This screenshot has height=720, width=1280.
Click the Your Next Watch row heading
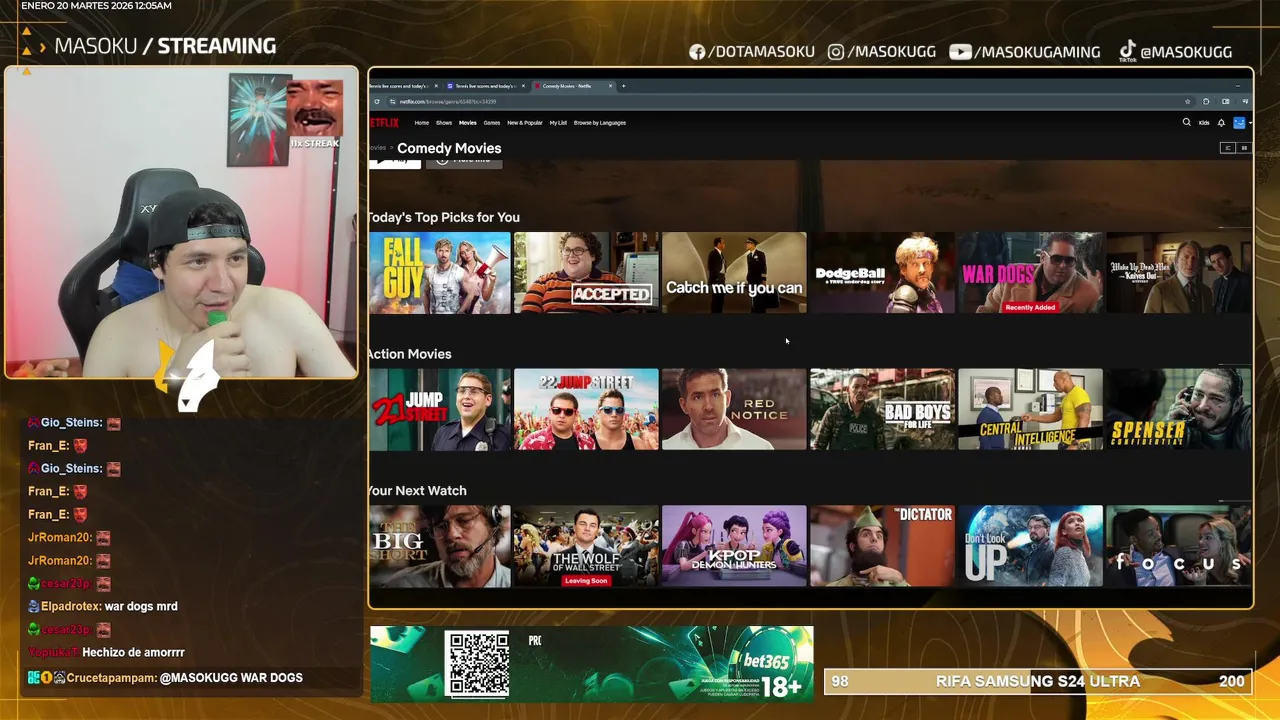tap(417, 491)
